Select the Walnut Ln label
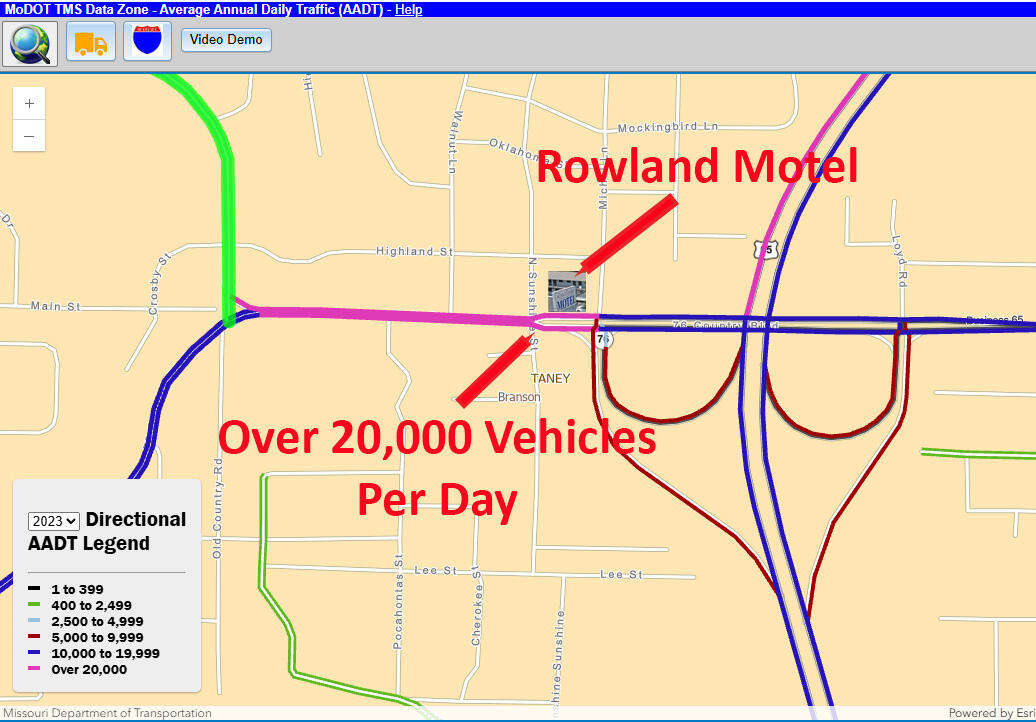 455,142
